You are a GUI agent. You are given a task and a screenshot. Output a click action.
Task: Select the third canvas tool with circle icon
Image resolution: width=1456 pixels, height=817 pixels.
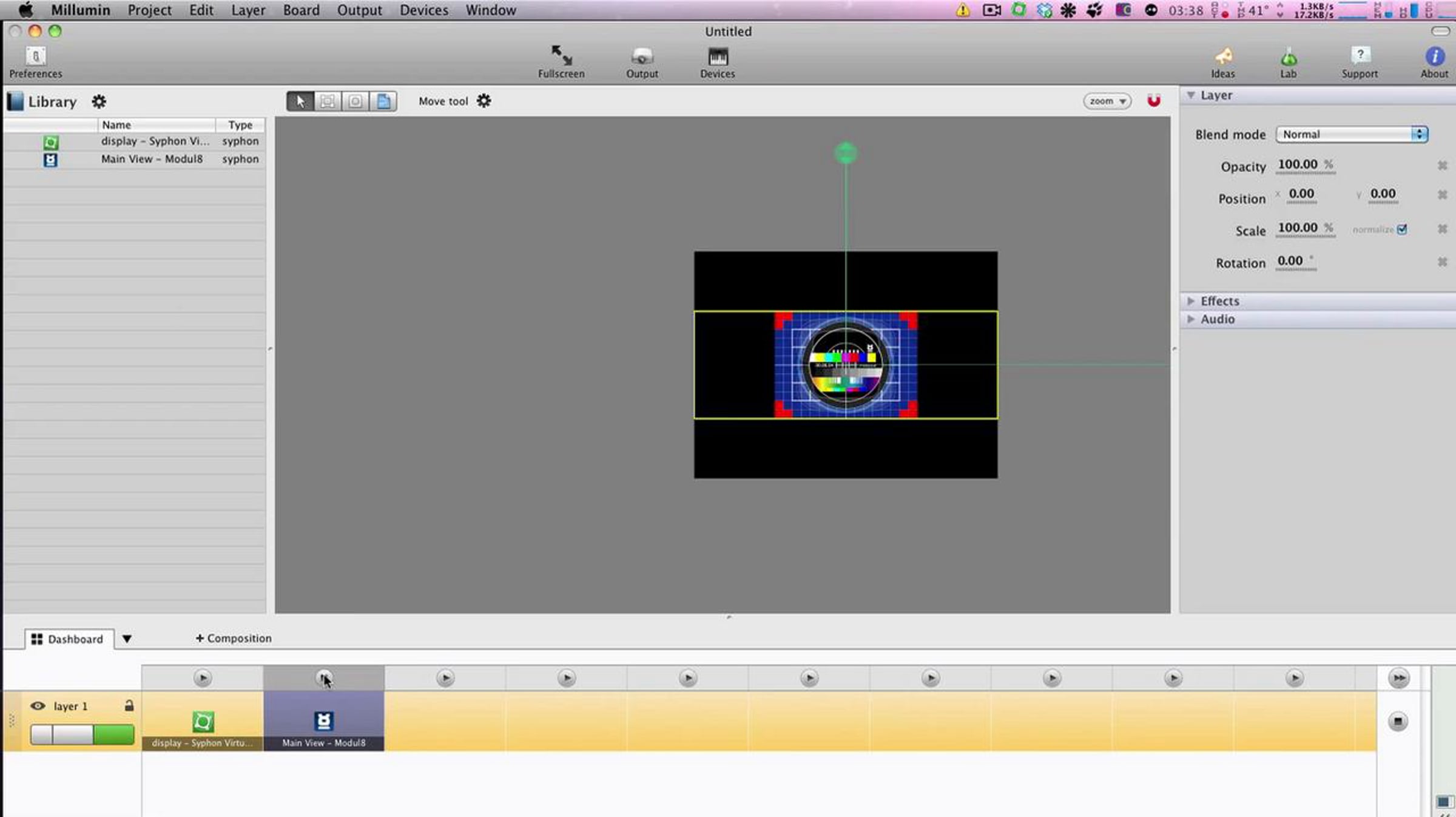pyautogui.click(x=356, y=101)
